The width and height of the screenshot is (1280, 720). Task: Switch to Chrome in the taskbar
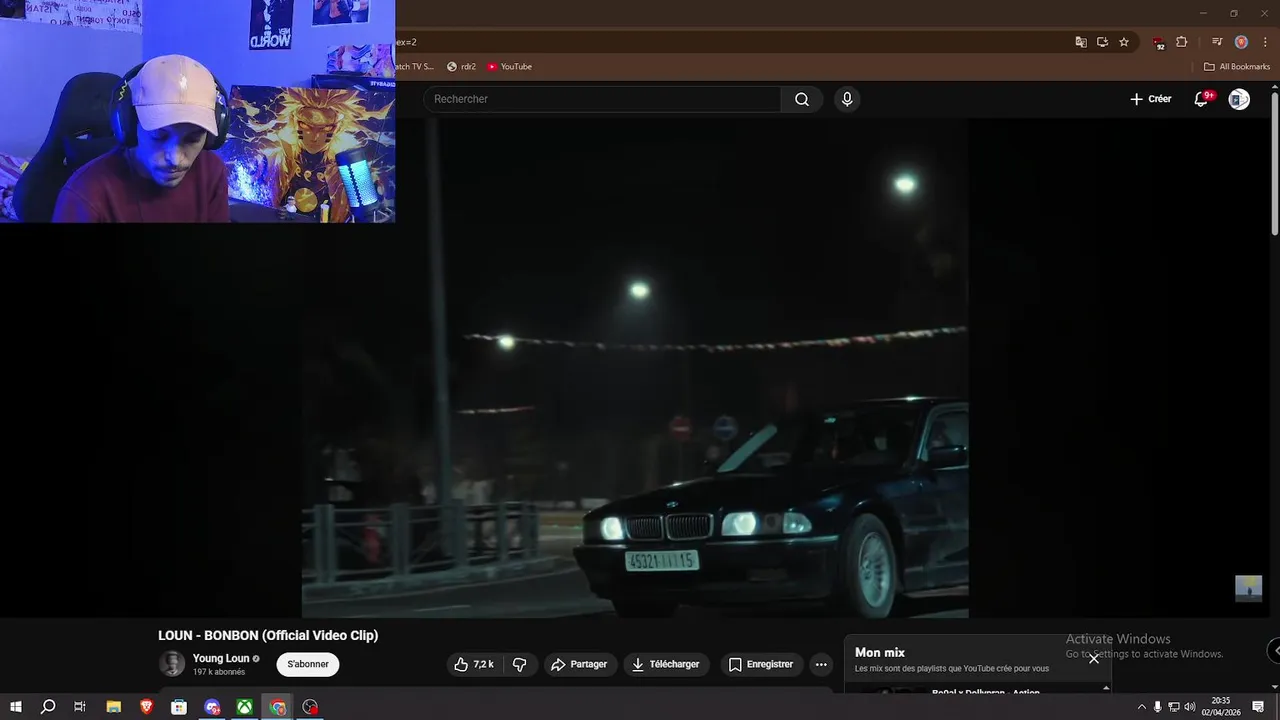[x=278, y=707]
